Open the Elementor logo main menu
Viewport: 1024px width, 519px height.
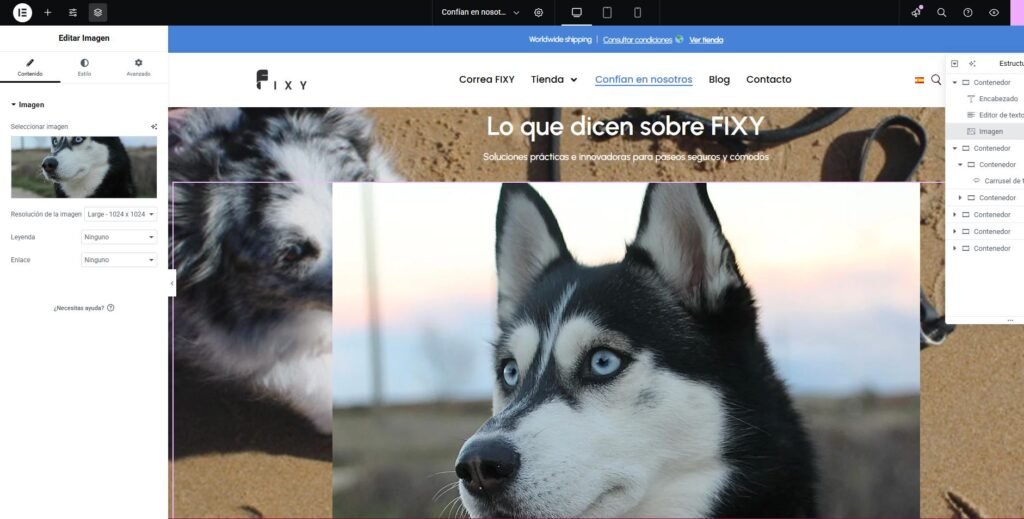(x=22, y=13)
